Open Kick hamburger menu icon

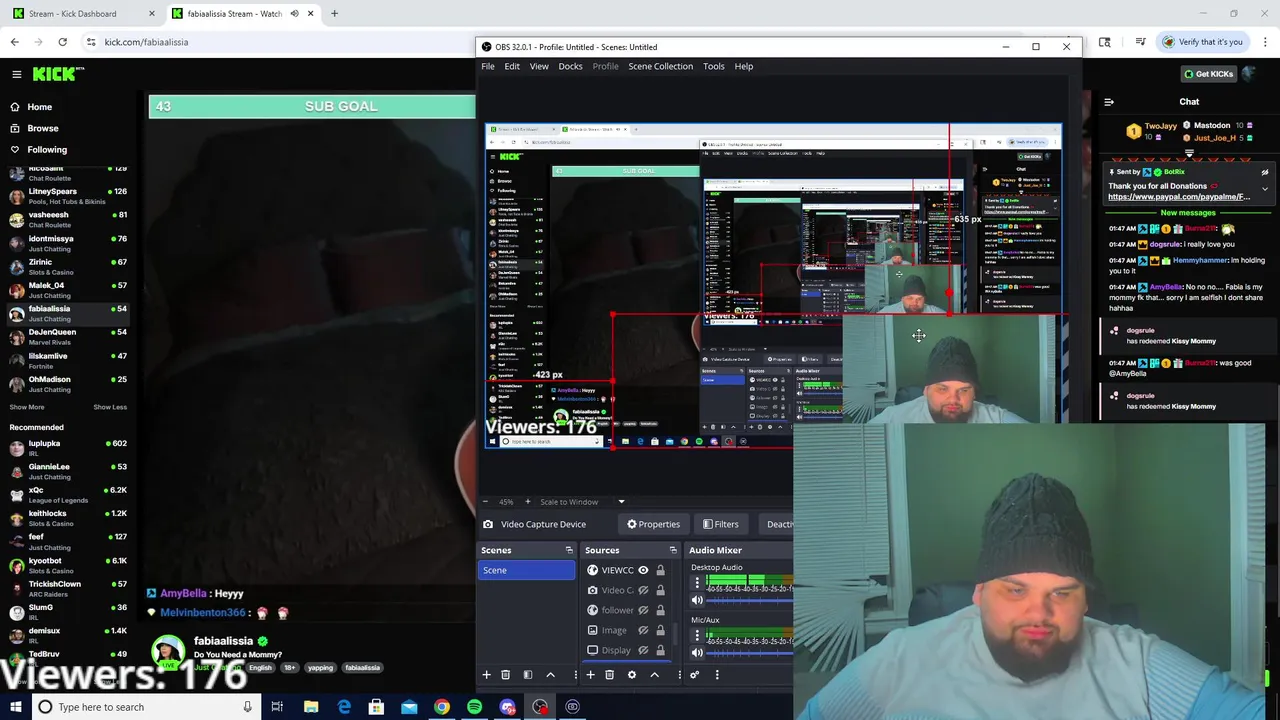point(16,74)
